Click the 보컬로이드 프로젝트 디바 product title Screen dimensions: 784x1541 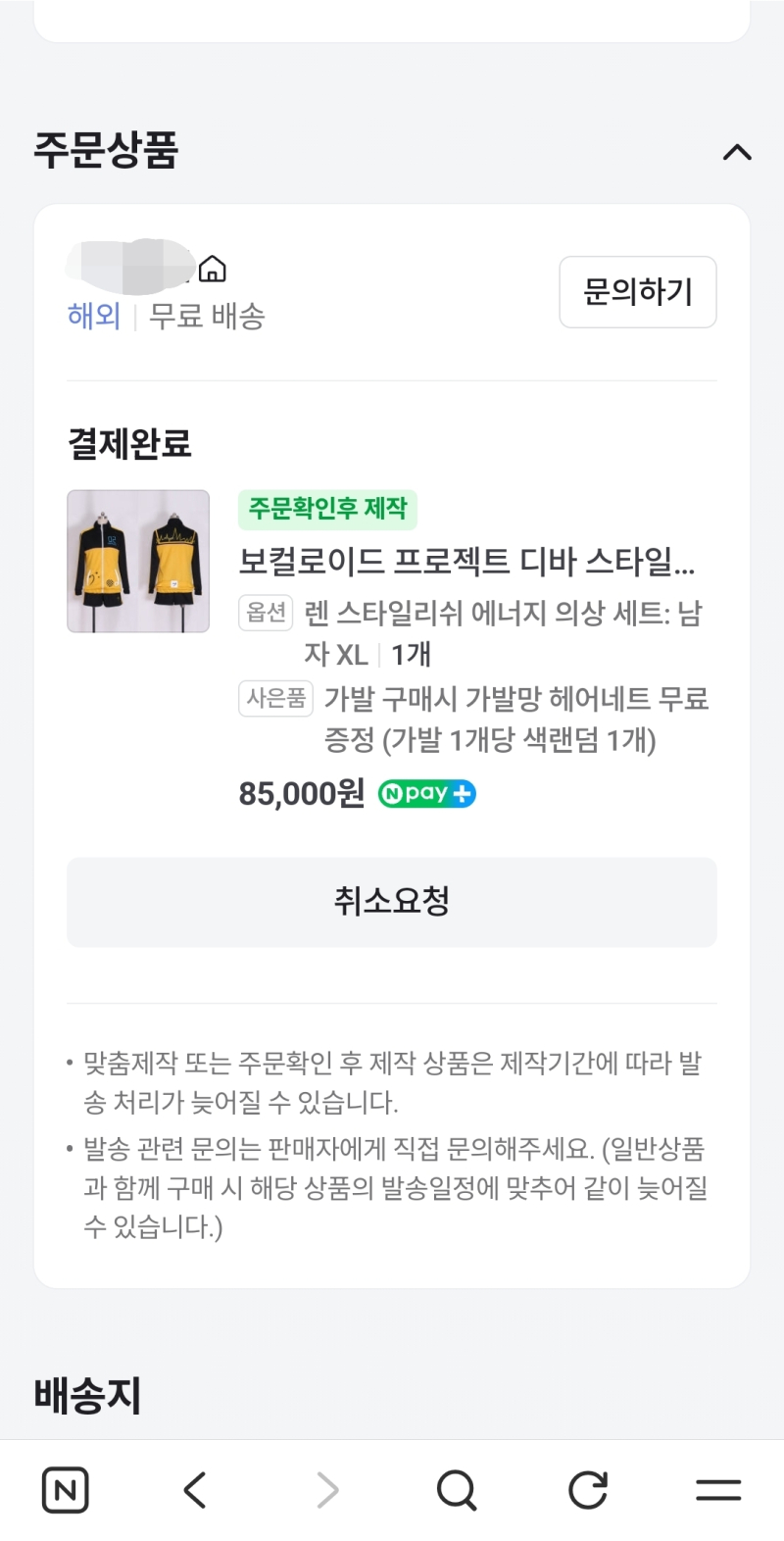point(466,562)
